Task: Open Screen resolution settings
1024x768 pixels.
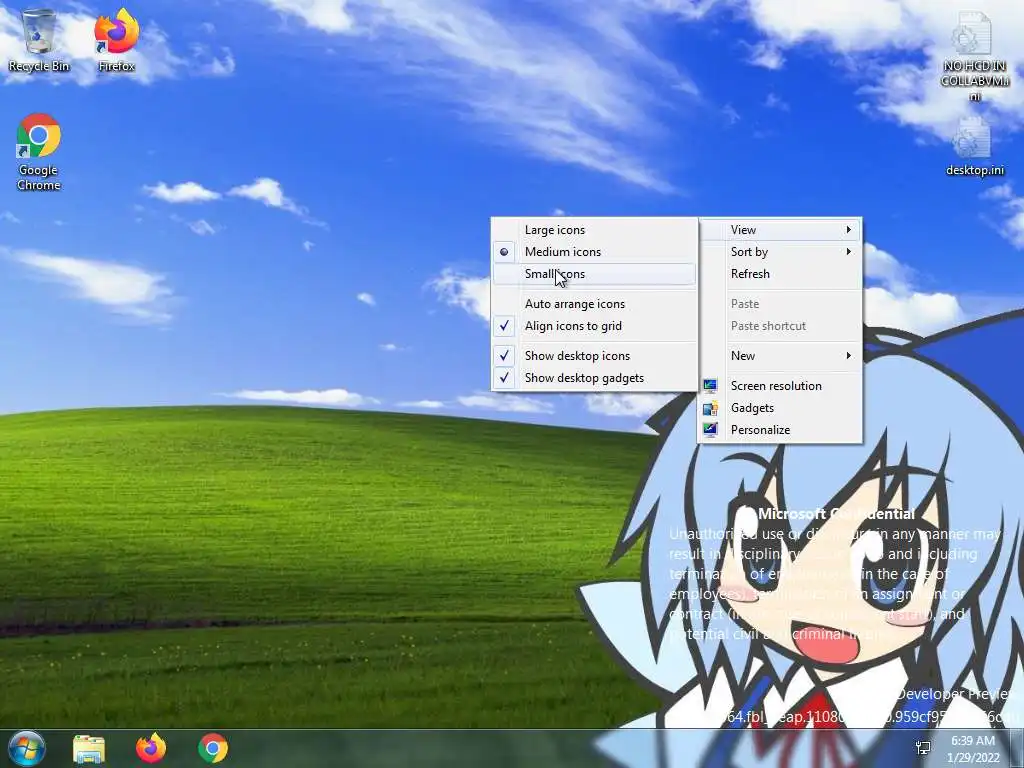Action: point(780,386)
